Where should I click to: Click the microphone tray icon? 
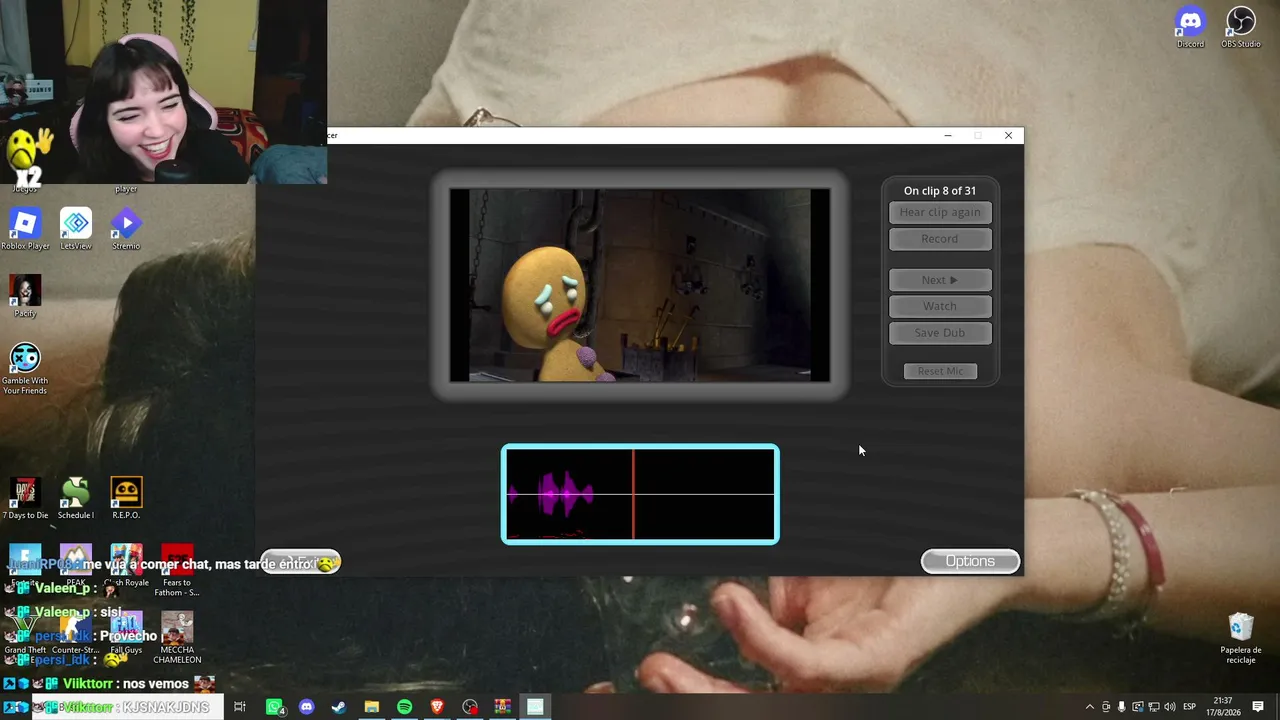pyautogui.click(x=1122, y=707)
